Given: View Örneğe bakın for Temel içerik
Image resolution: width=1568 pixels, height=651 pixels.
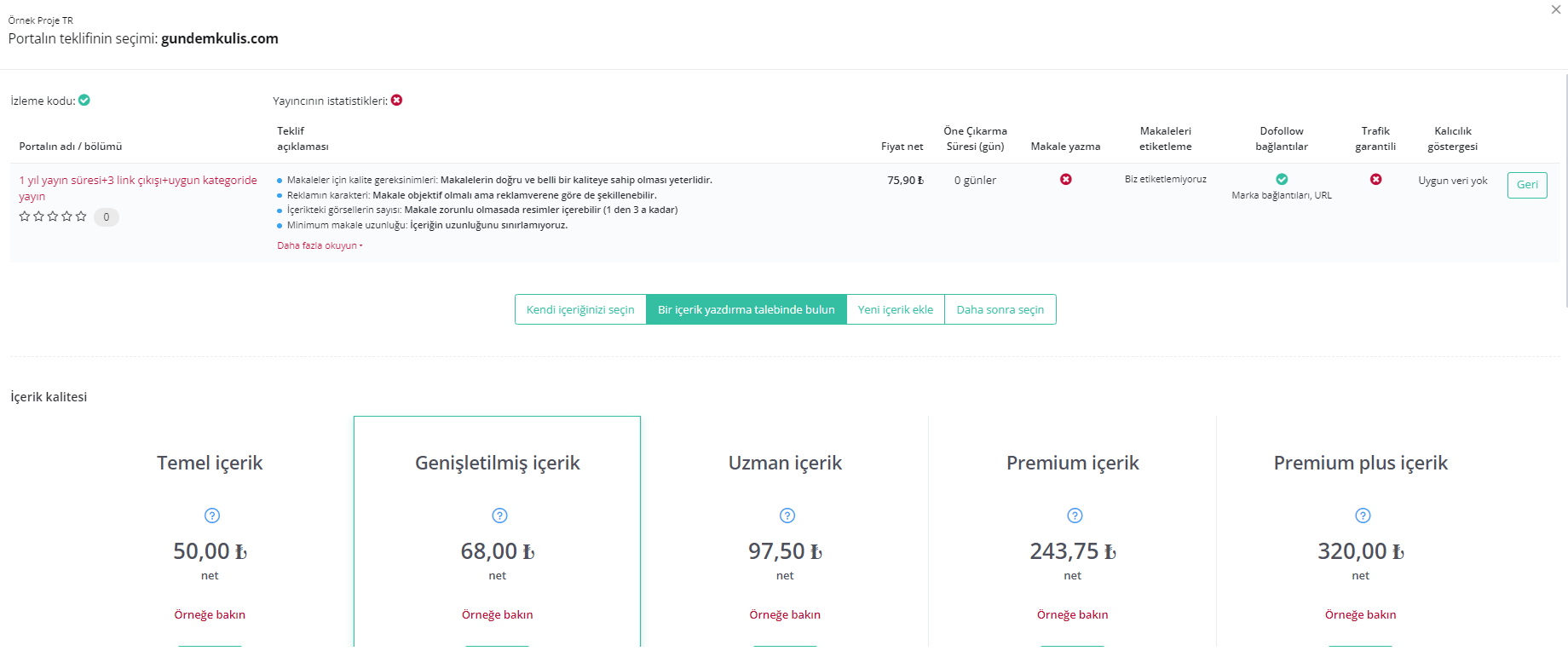Looking at the screenshot, I should (210, 614).
